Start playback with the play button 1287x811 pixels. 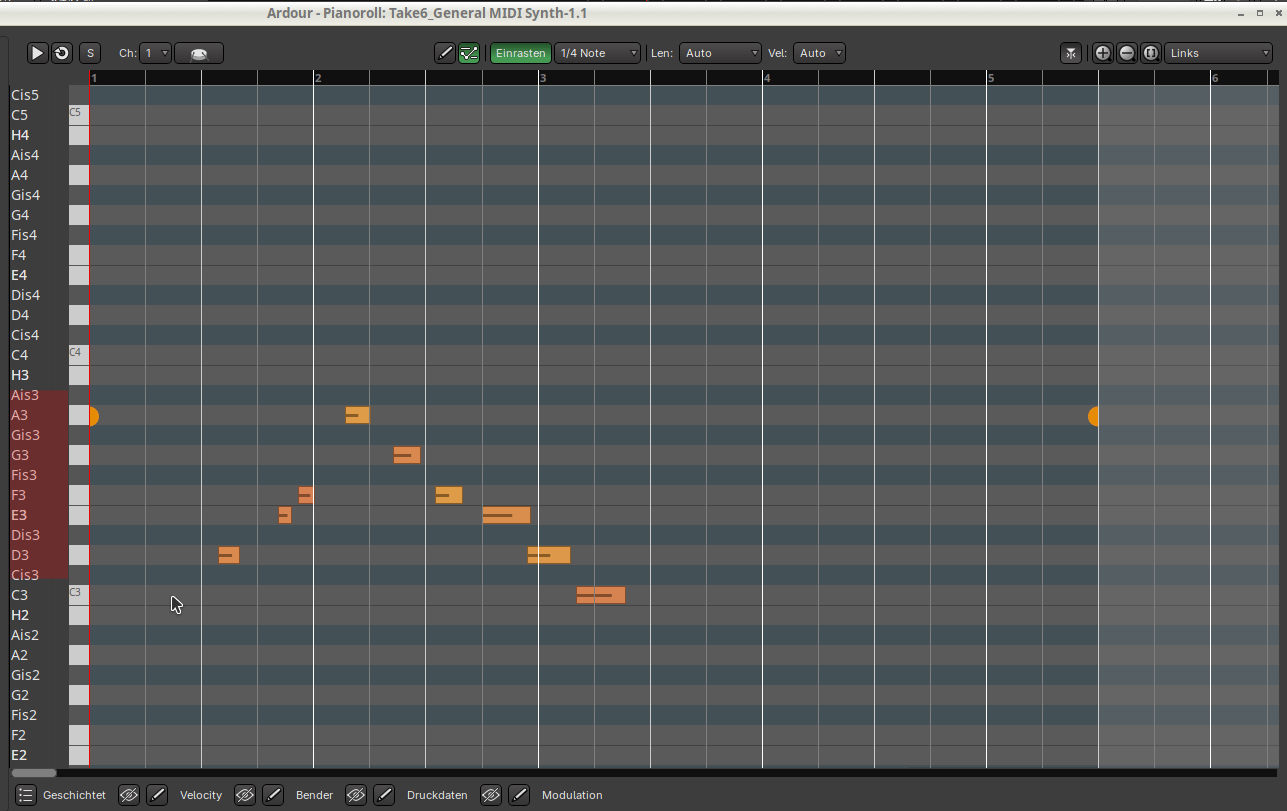pyautogui.click(x=37, y=53)
